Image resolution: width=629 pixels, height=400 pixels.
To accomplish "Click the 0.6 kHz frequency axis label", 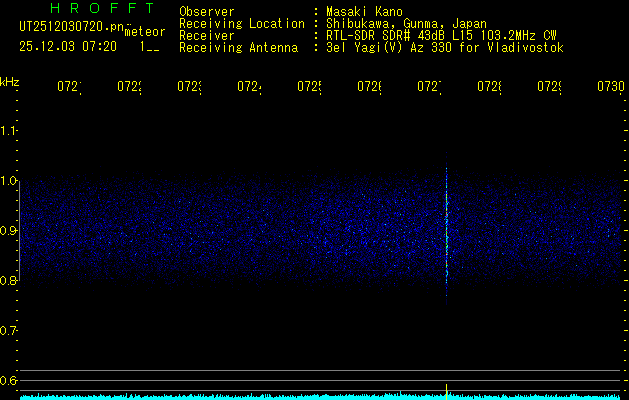I will 9,380.
